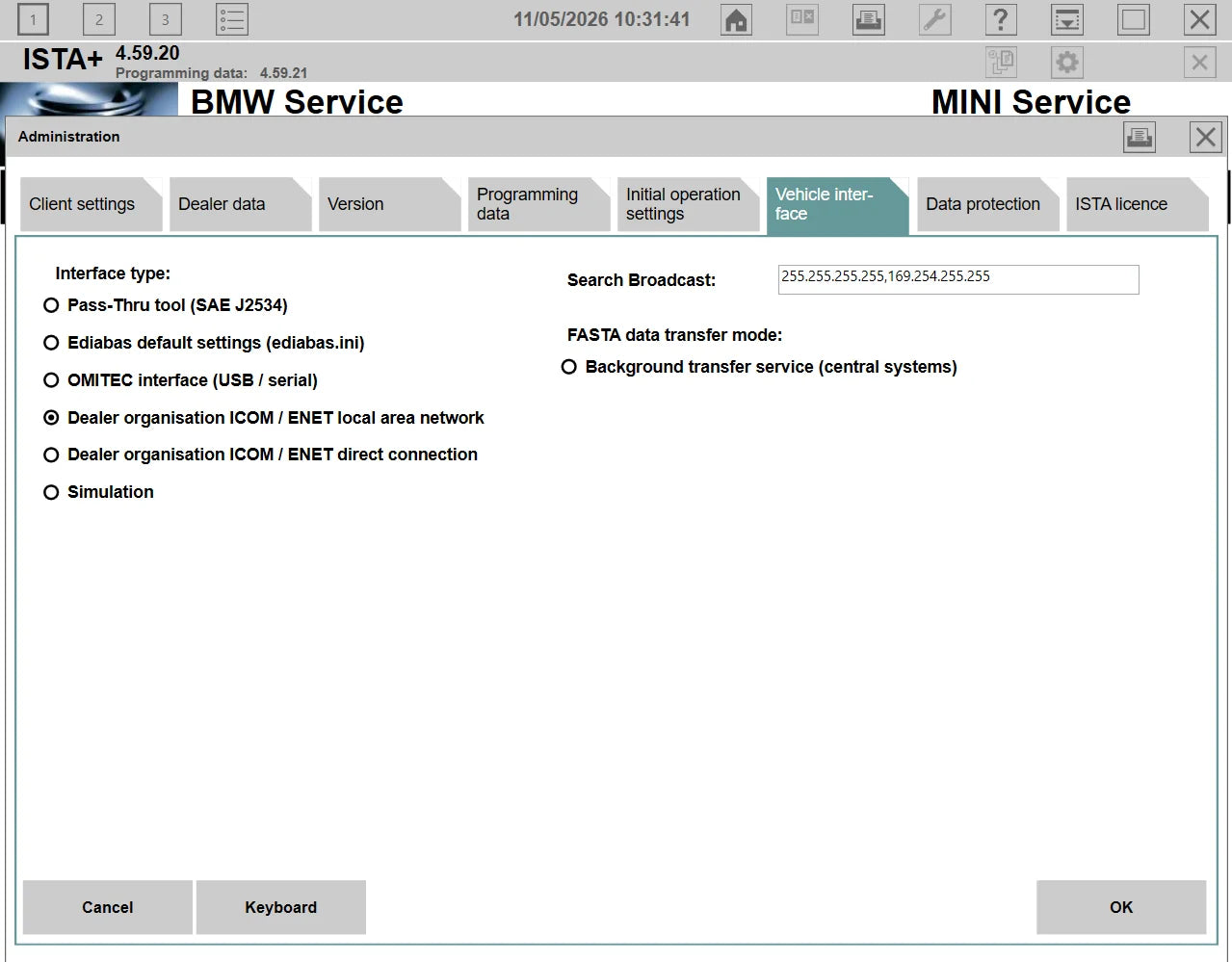Confirm settings with the OK button
This screenshot has height=962, width=1232.
(1121, 907)
